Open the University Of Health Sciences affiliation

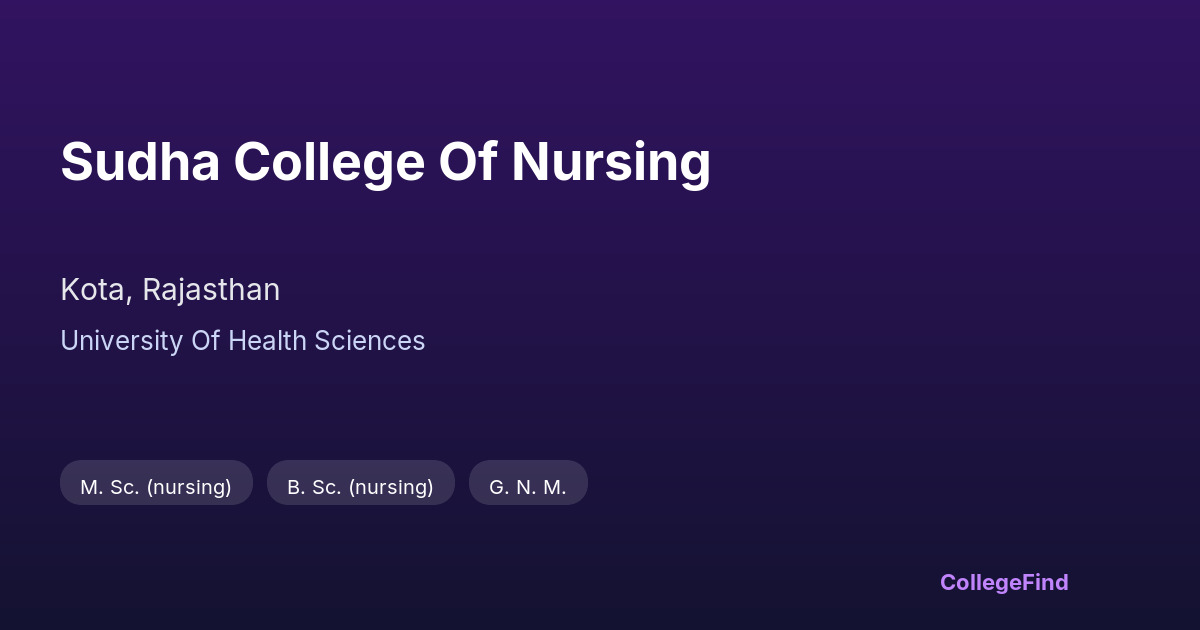pyautogui.click(x=242, y=341)
